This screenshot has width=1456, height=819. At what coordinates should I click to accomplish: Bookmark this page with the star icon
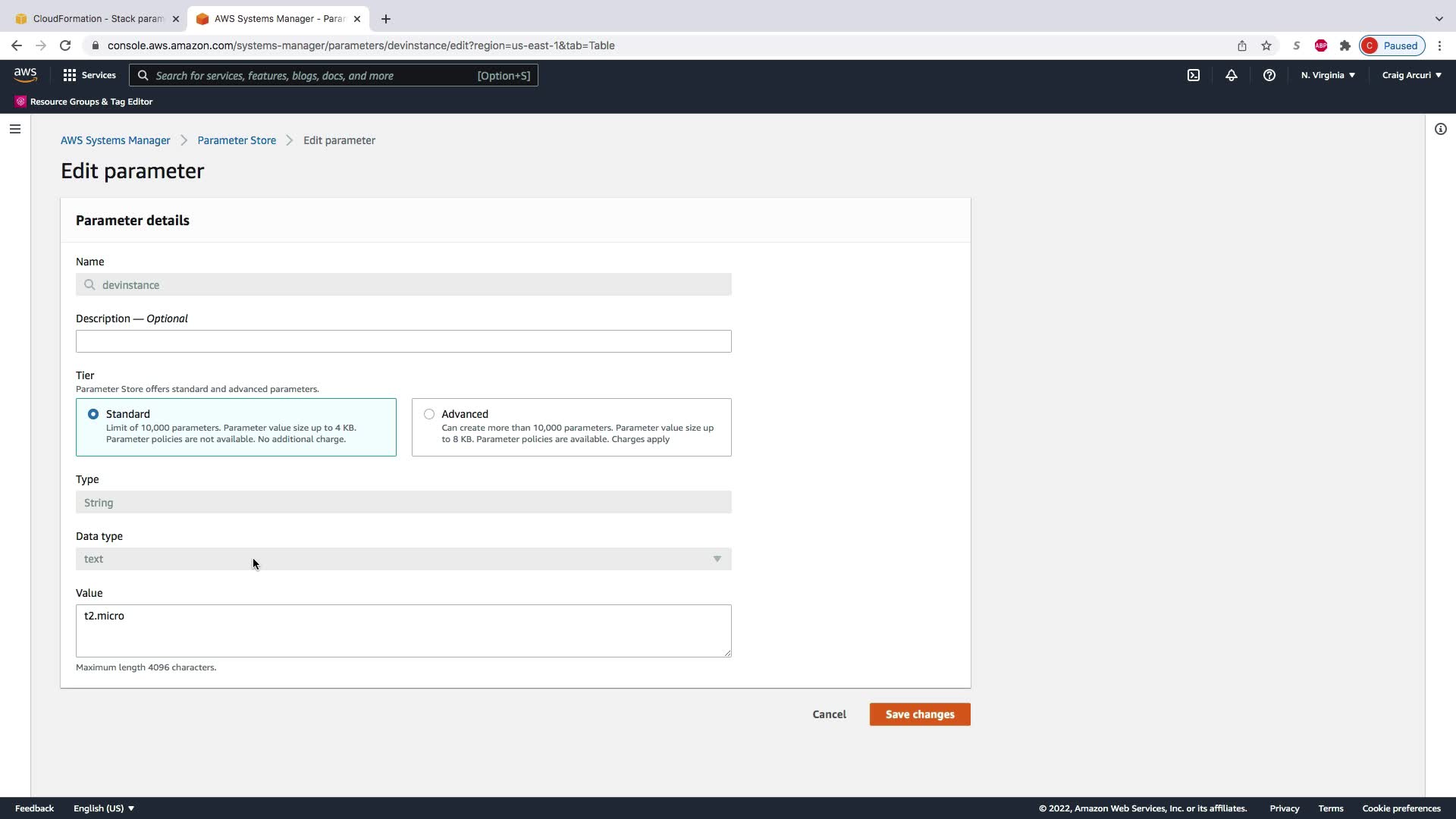(x=1266, y=45)
